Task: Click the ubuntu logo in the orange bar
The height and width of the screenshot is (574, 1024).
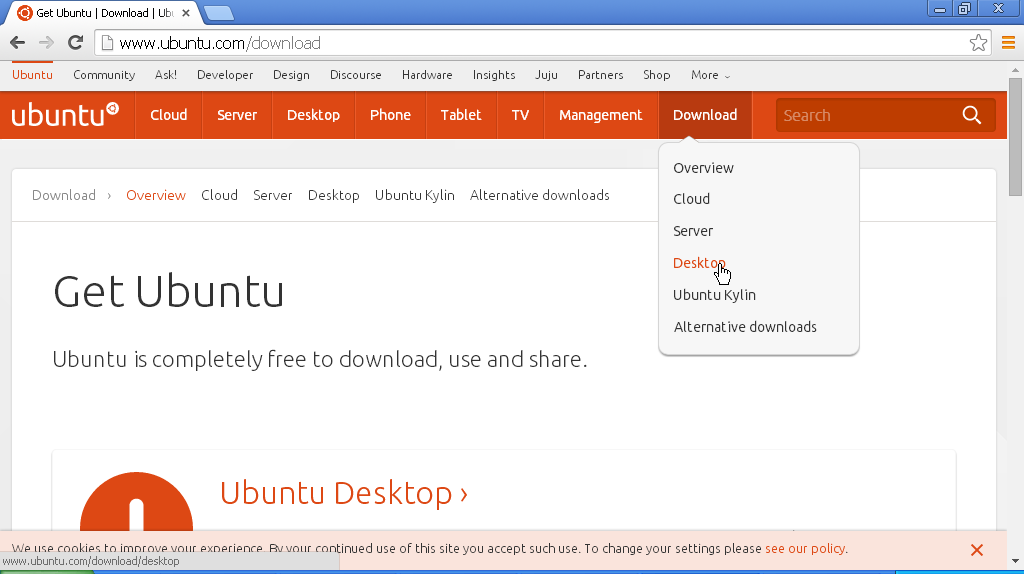Action: [x=65, y=115]
